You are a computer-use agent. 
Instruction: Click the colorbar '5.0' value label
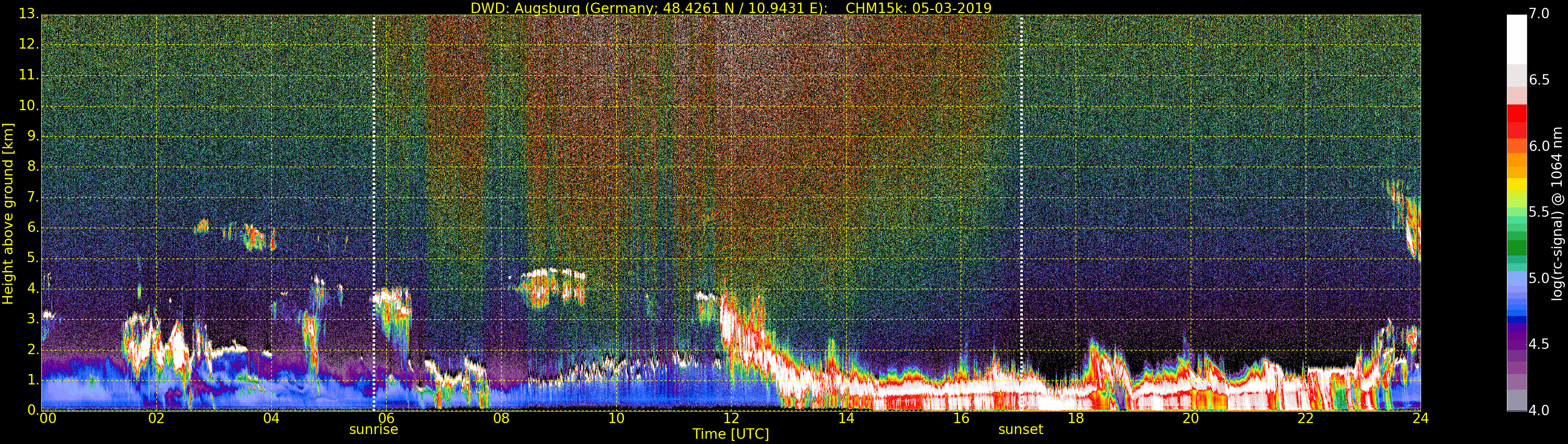click(x=1539, y=278)
